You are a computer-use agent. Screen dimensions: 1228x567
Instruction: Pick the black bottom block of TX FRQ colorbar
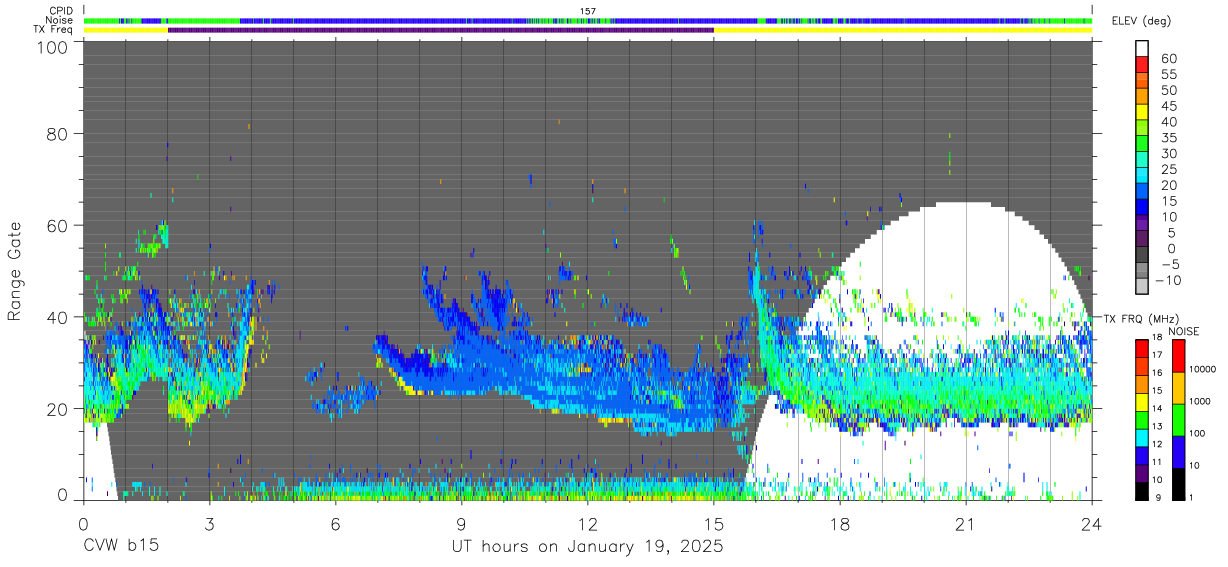click(x=1141, y=489)
